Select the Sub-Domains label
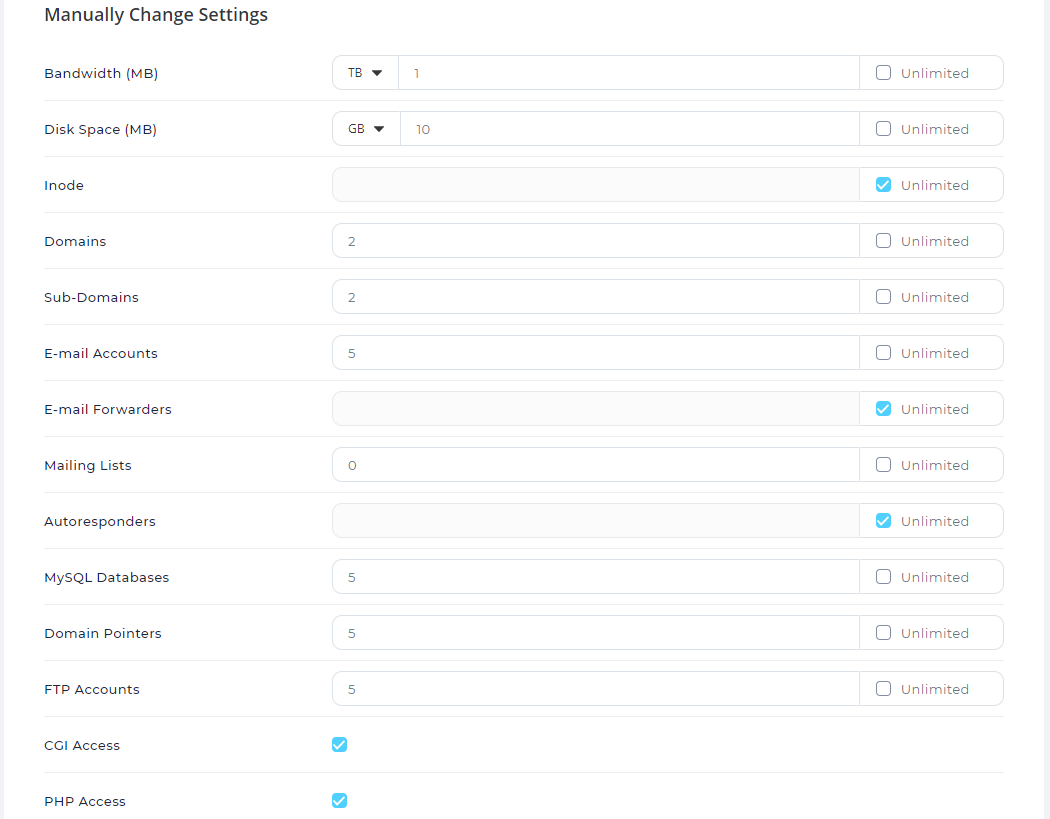The image size is (1050, 819). pyautogui.click(x=91, y=297)
